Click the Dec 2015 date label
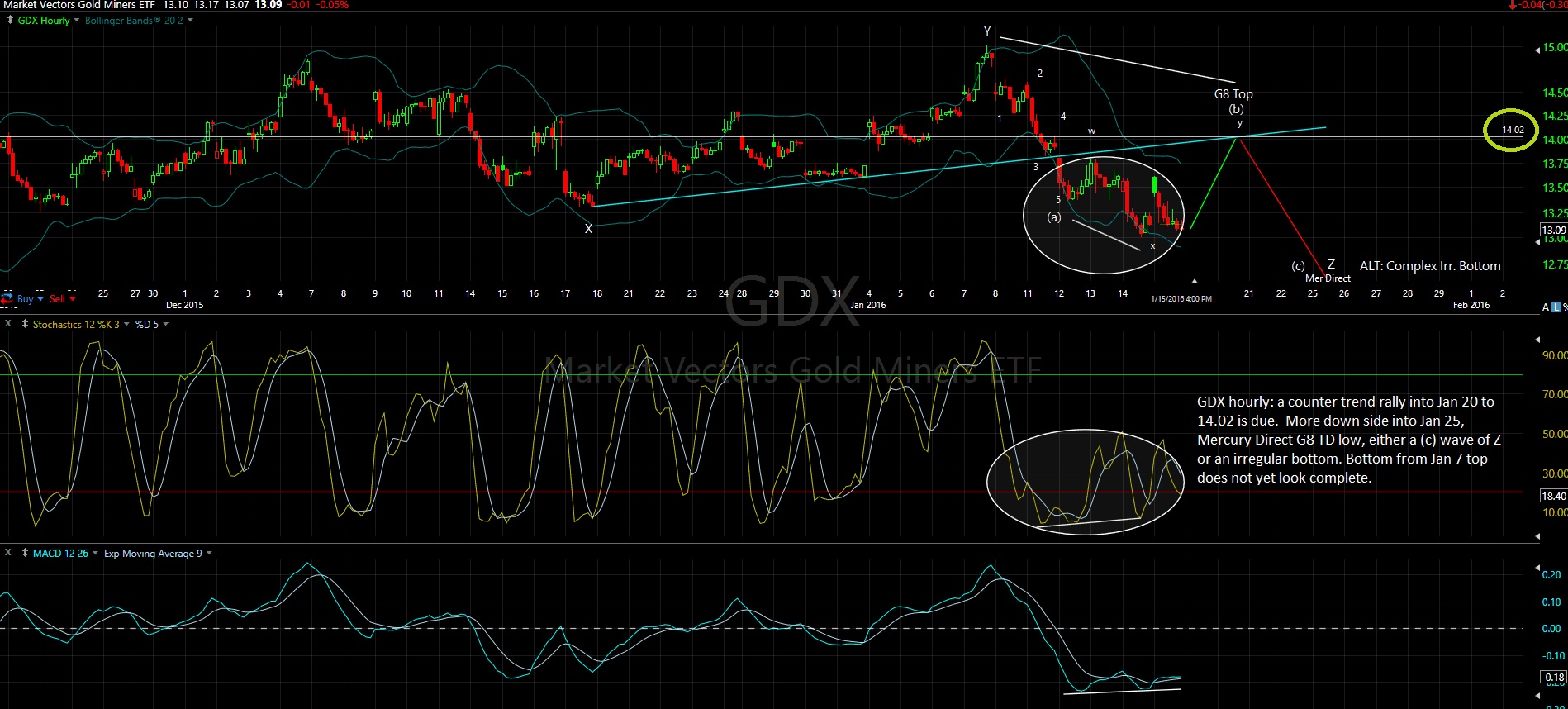 [184, 305]
